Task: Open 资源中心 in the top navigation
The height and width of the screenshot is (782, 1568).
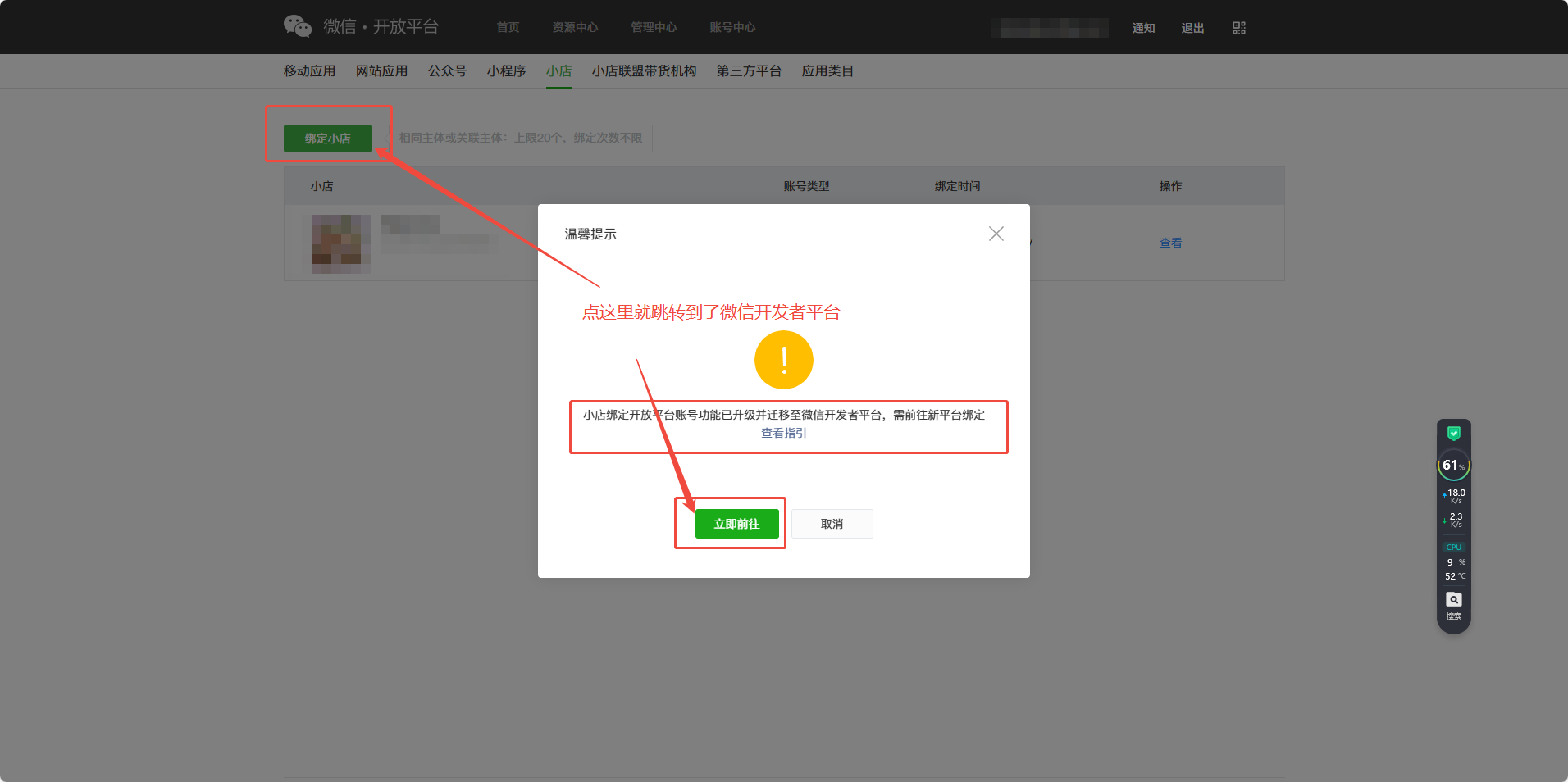Action: coord(575,28)
